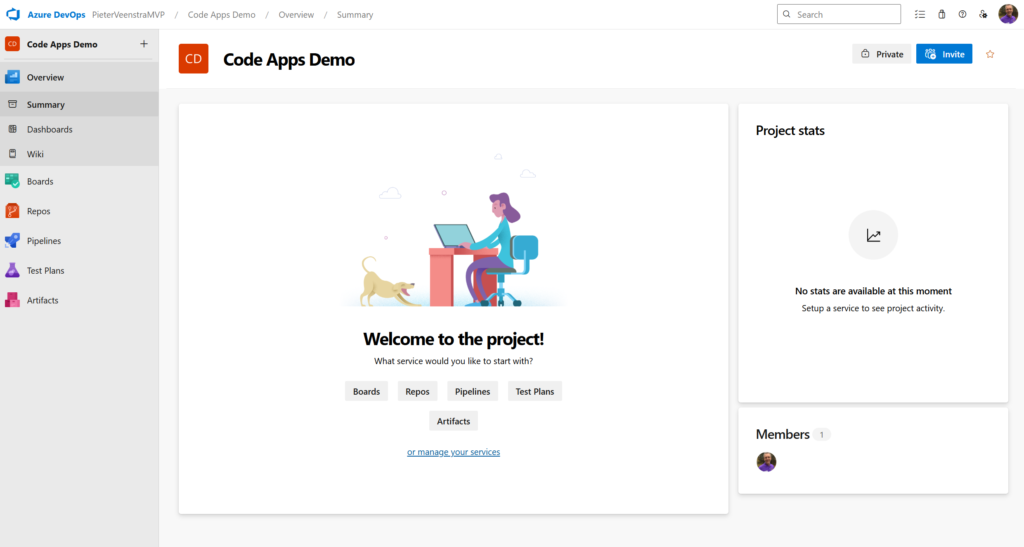The image size is (1024, 547).
Task: Open Test Plans hub in sidebar
Action: (x=79, y=270)
